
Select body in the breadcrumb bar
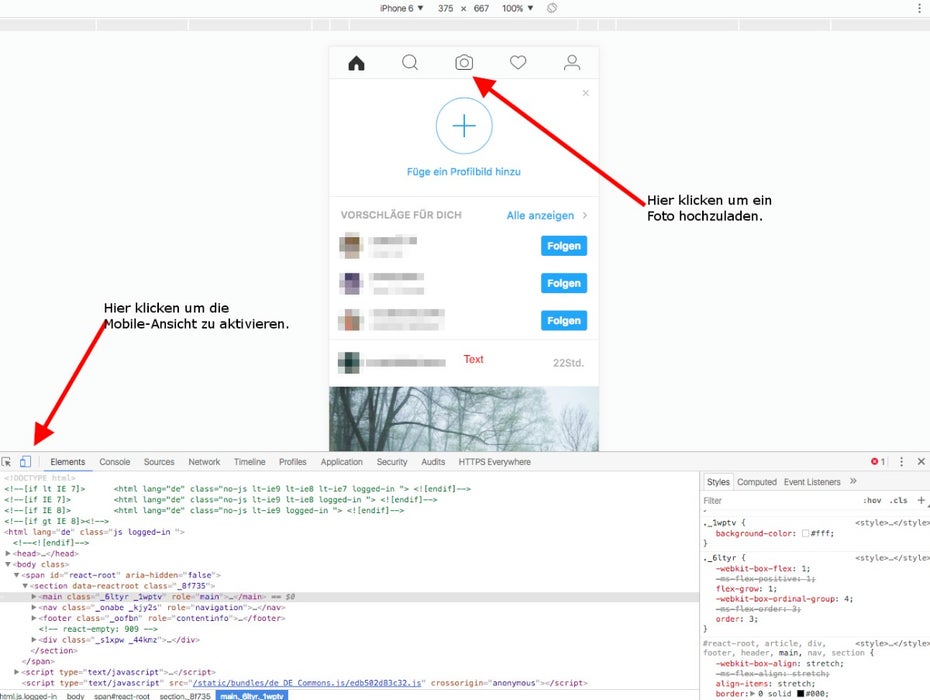pos(75,696)
